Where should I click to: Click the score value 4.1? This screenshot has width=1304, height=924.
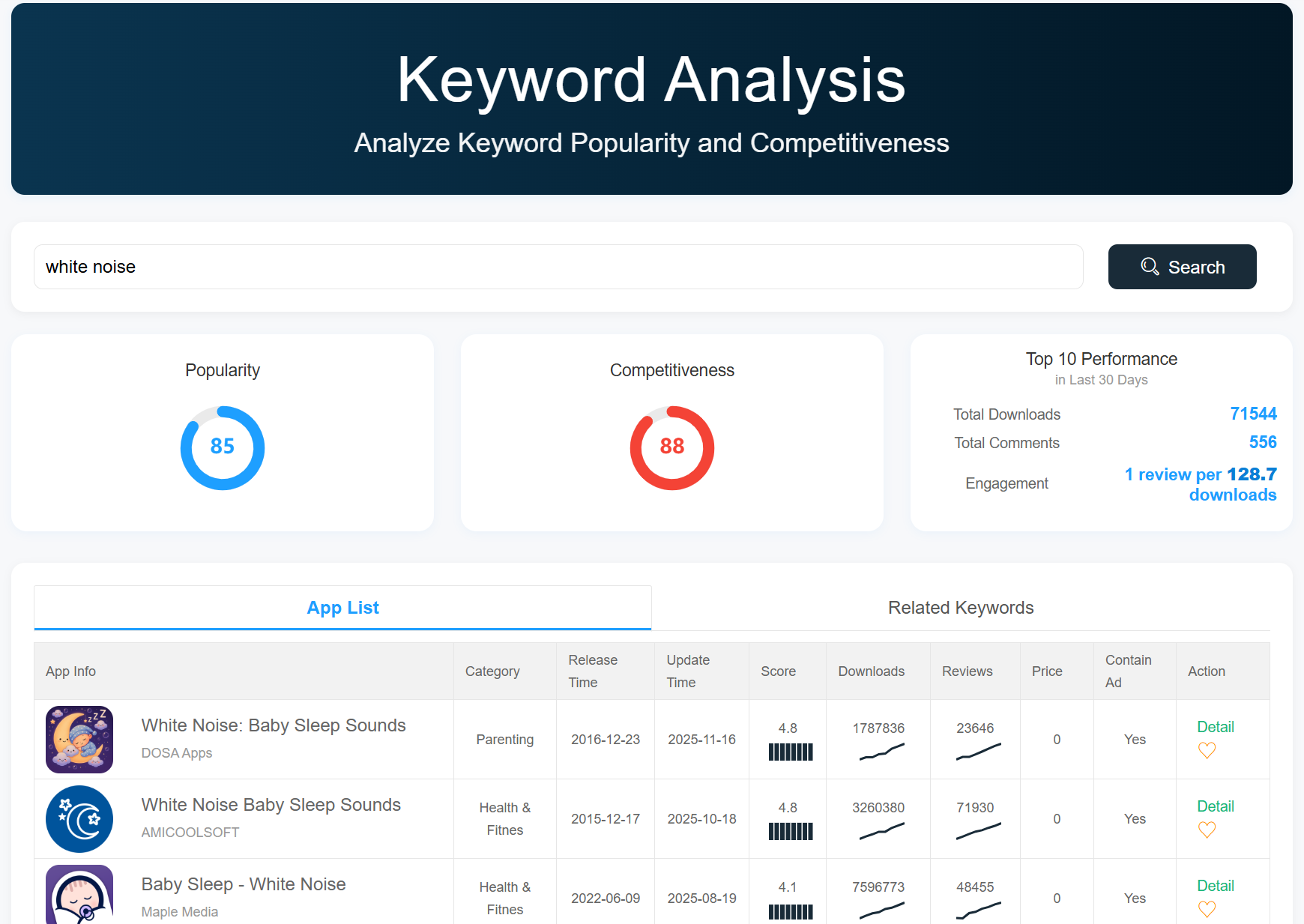pyautogui.click(x=788, y=887)
